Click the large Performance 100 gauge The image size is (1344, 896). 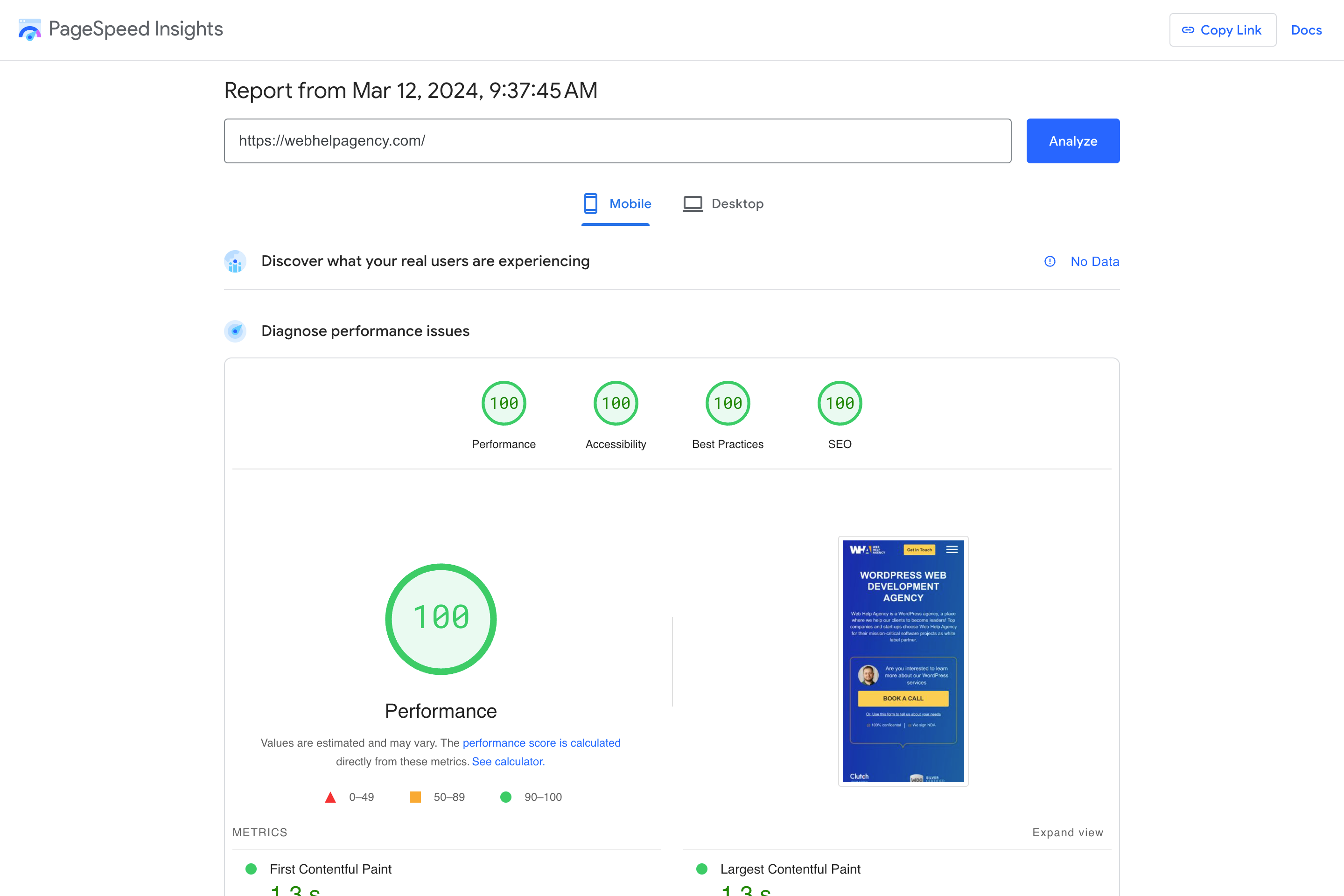pos(441,619)
